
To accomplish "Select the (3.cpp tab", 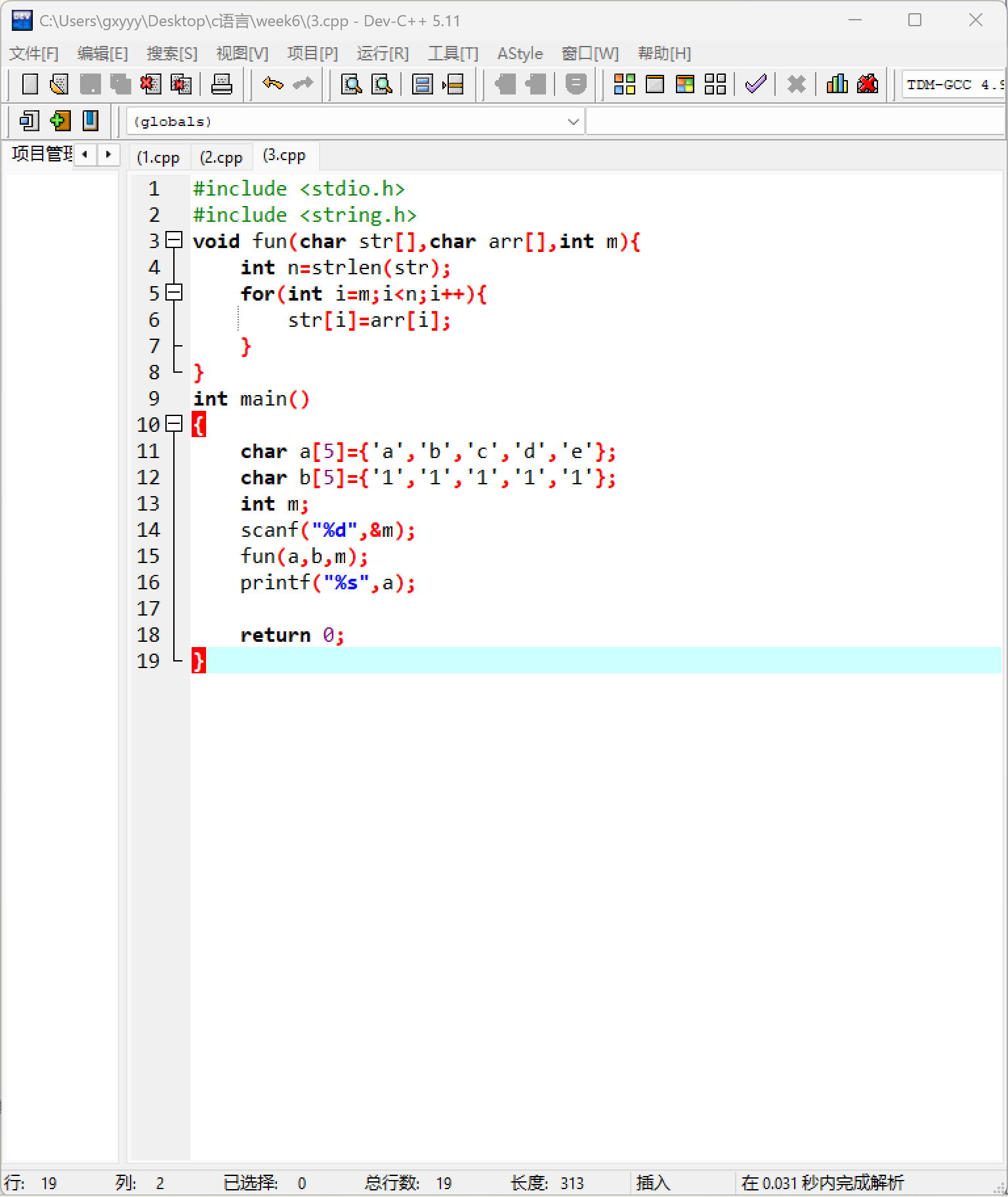I will click(x=285, y=156).
